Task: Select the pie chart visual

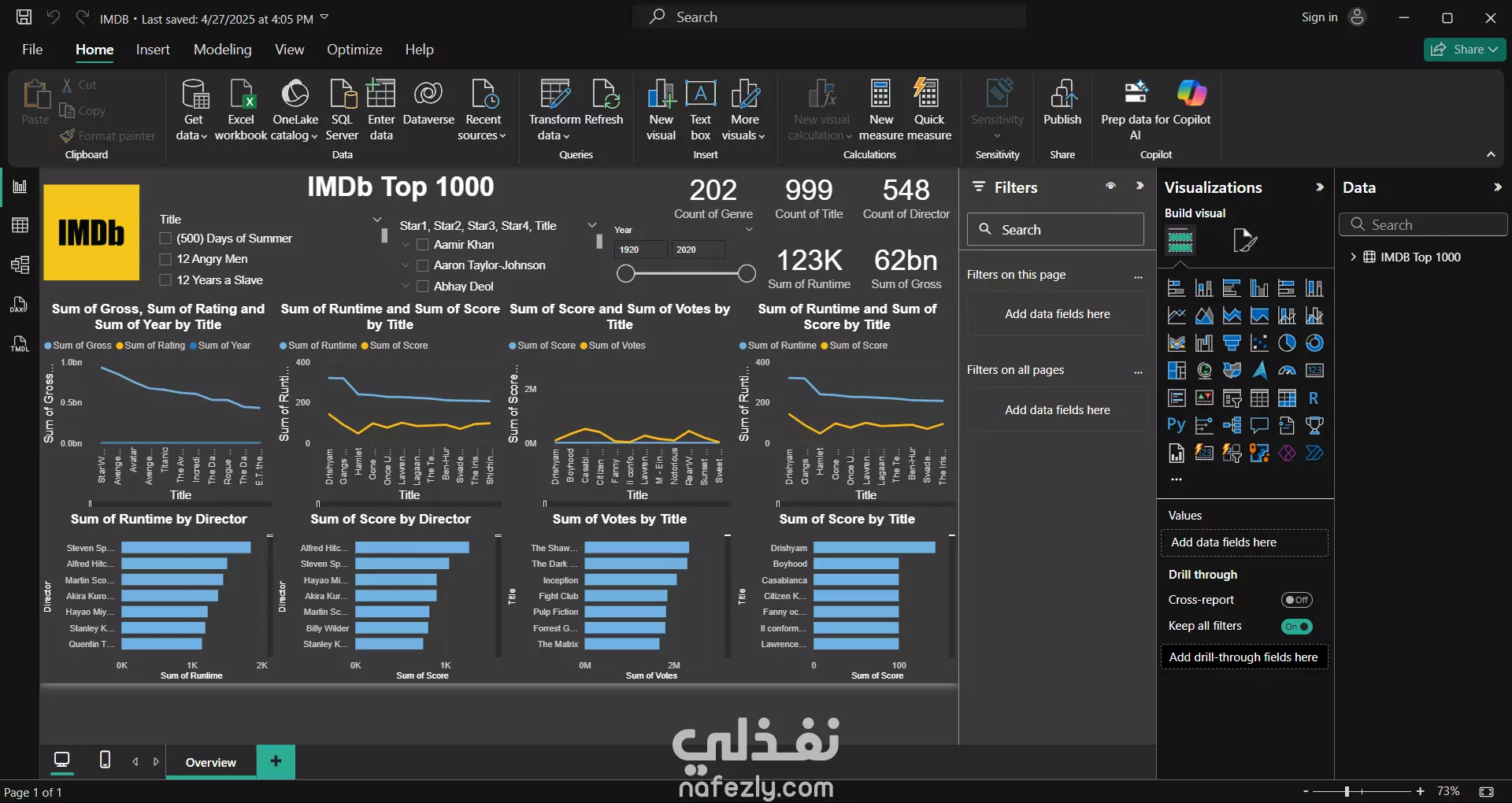Action: [1287, 343]
